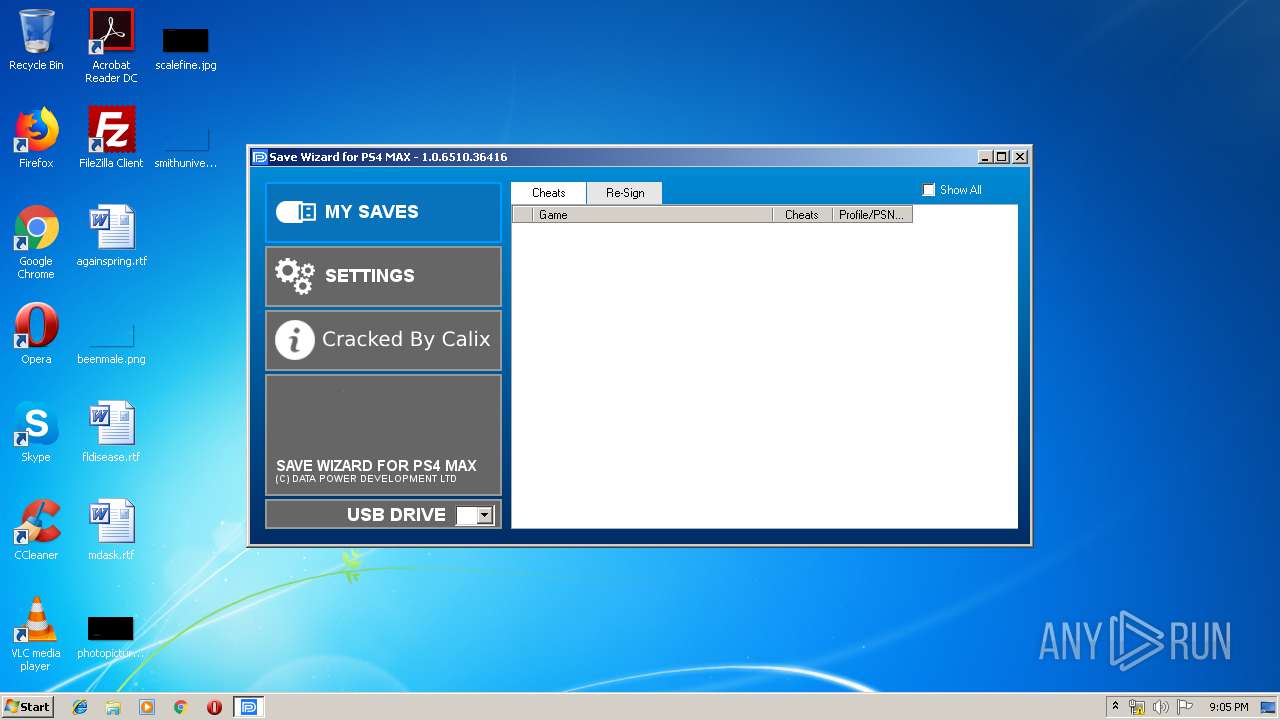Select the mdask.rtf desktop document
1280x720 pixels.
[x=111, y=530]
